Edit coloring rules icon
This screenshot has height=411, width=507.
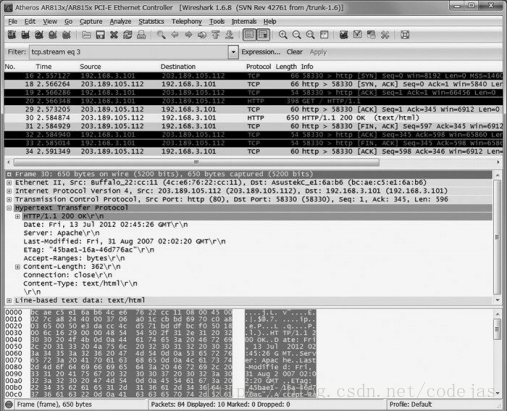[x=371, y=35]
